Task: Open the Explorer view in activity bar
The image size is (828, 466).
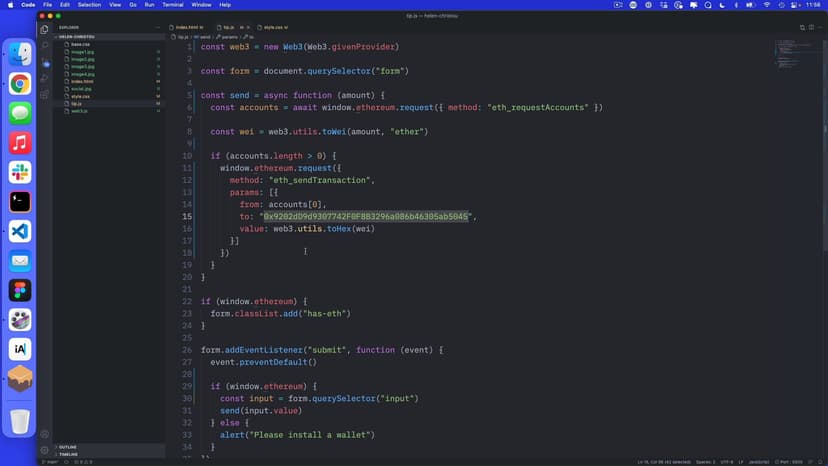Action: [45, 29]
